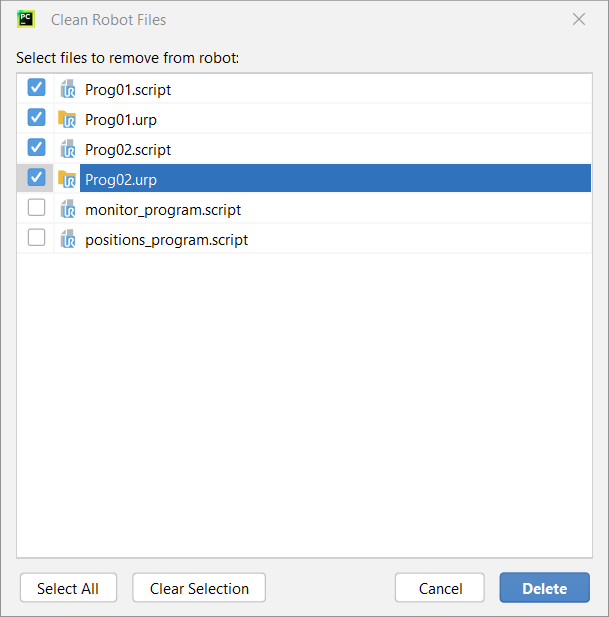Uncheck the Prog02.script checkbox

point(36,147)
